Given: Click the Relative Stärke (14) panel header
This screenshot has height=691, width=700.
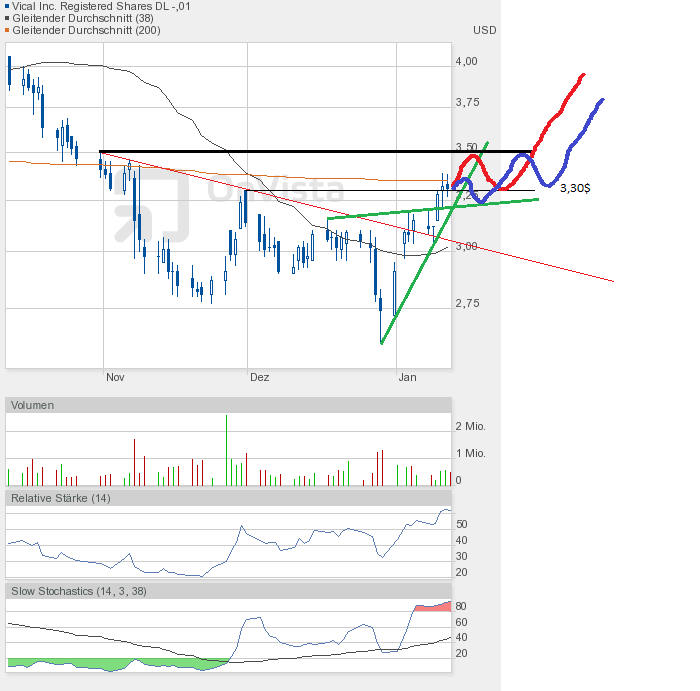Looking at the screenshot, I should [x=228, y=498].
